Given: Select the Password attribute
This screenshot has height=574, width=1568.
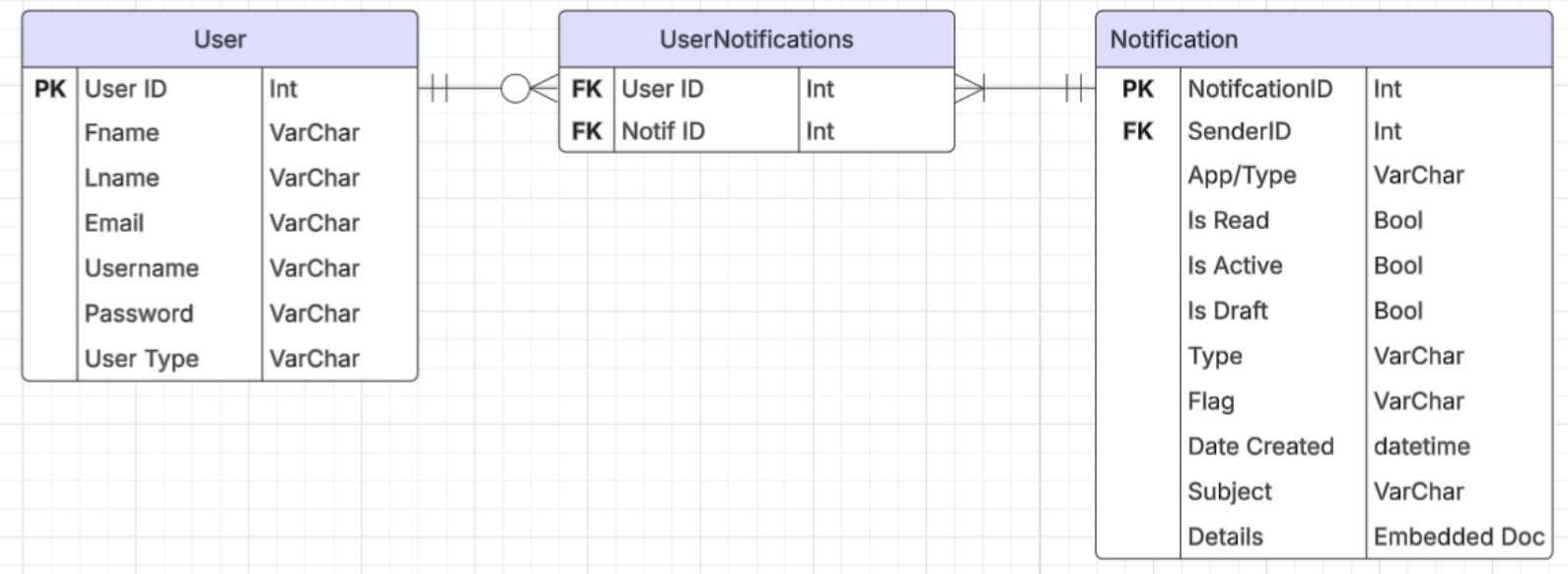Looking at the screenshot, I should coord(139,314).
